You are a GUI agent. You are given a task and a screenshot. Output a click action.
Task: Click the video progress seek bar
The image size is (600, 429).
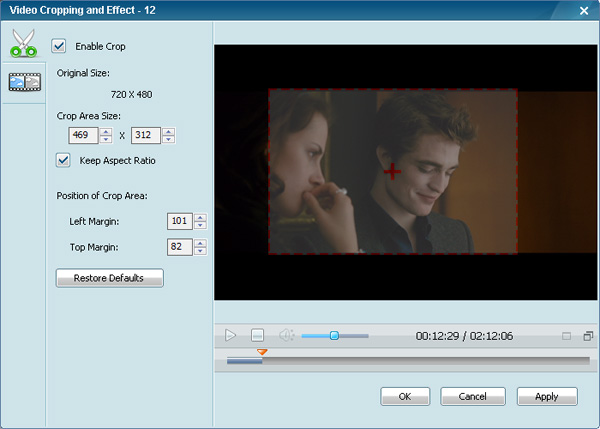click(x=408, y=361)
